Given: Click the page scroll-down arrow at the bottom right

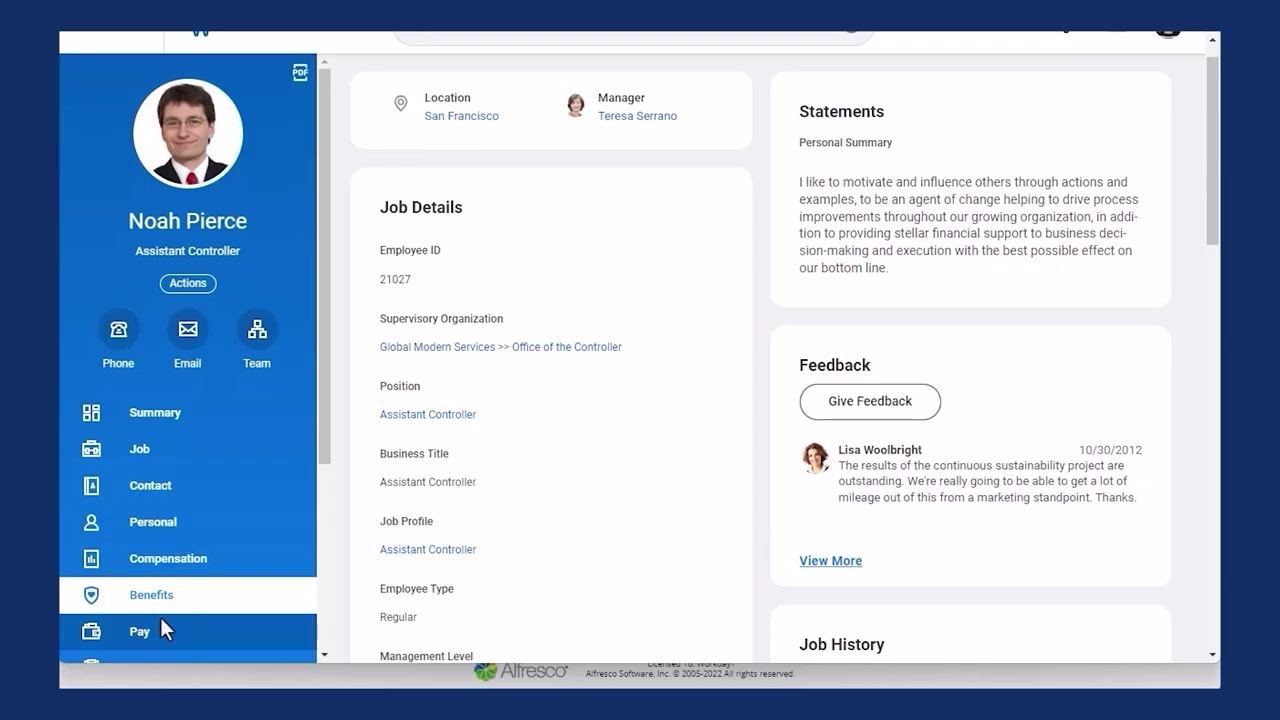Looking at the screenshot, I should tap(1213, 655).
